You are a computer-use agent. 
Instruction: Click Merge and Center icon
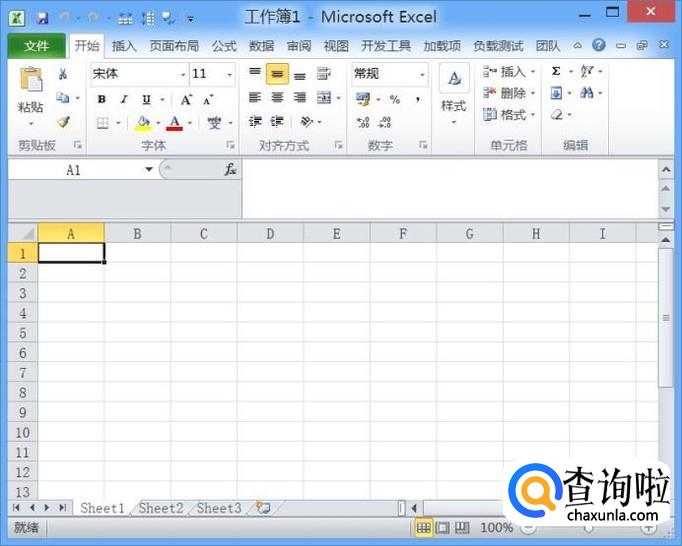click(x=324, y=98)
